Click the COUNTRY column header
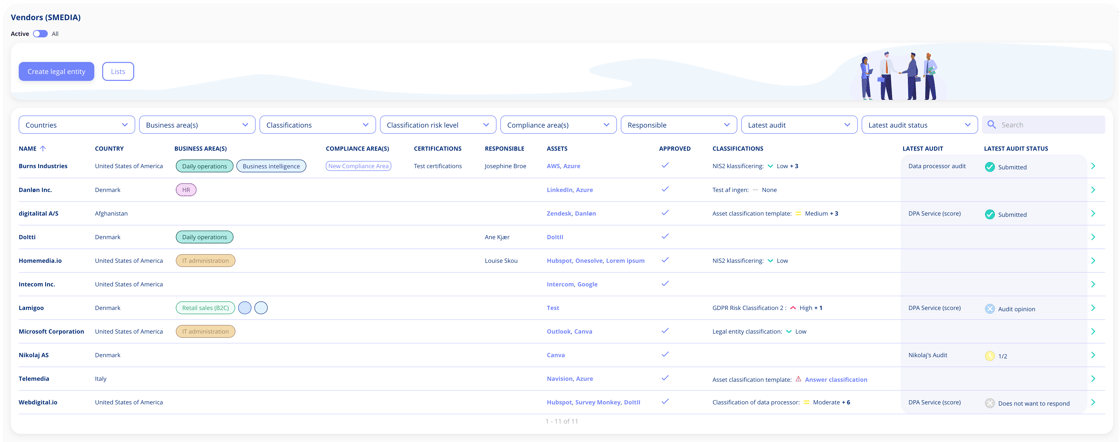 pyautogui.click(x=109, y=149)
